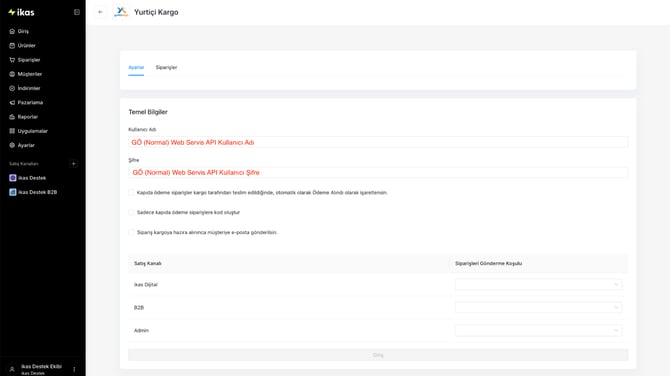The height and width of the screenshot is (376, 670).
Task: Open the user options three-dot menu
Action: click(74, 369)
